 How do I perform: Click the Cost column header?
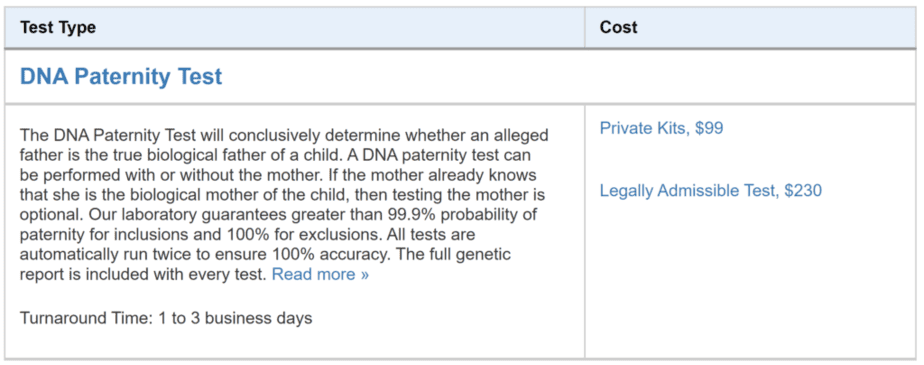click(618, 28)
